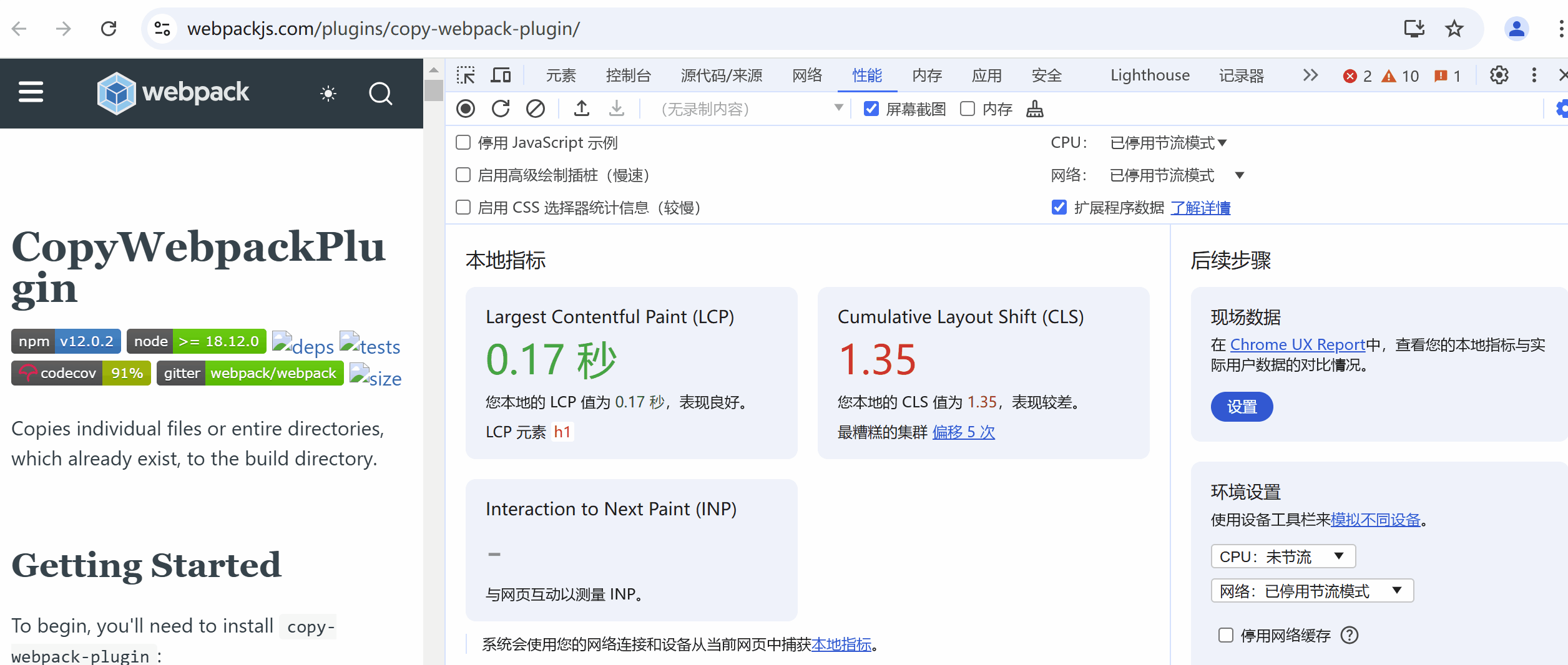Switch to the 内存 tab
This screenshot has width=1568, height=665.
pyautogui.click(x=927, y=75)
